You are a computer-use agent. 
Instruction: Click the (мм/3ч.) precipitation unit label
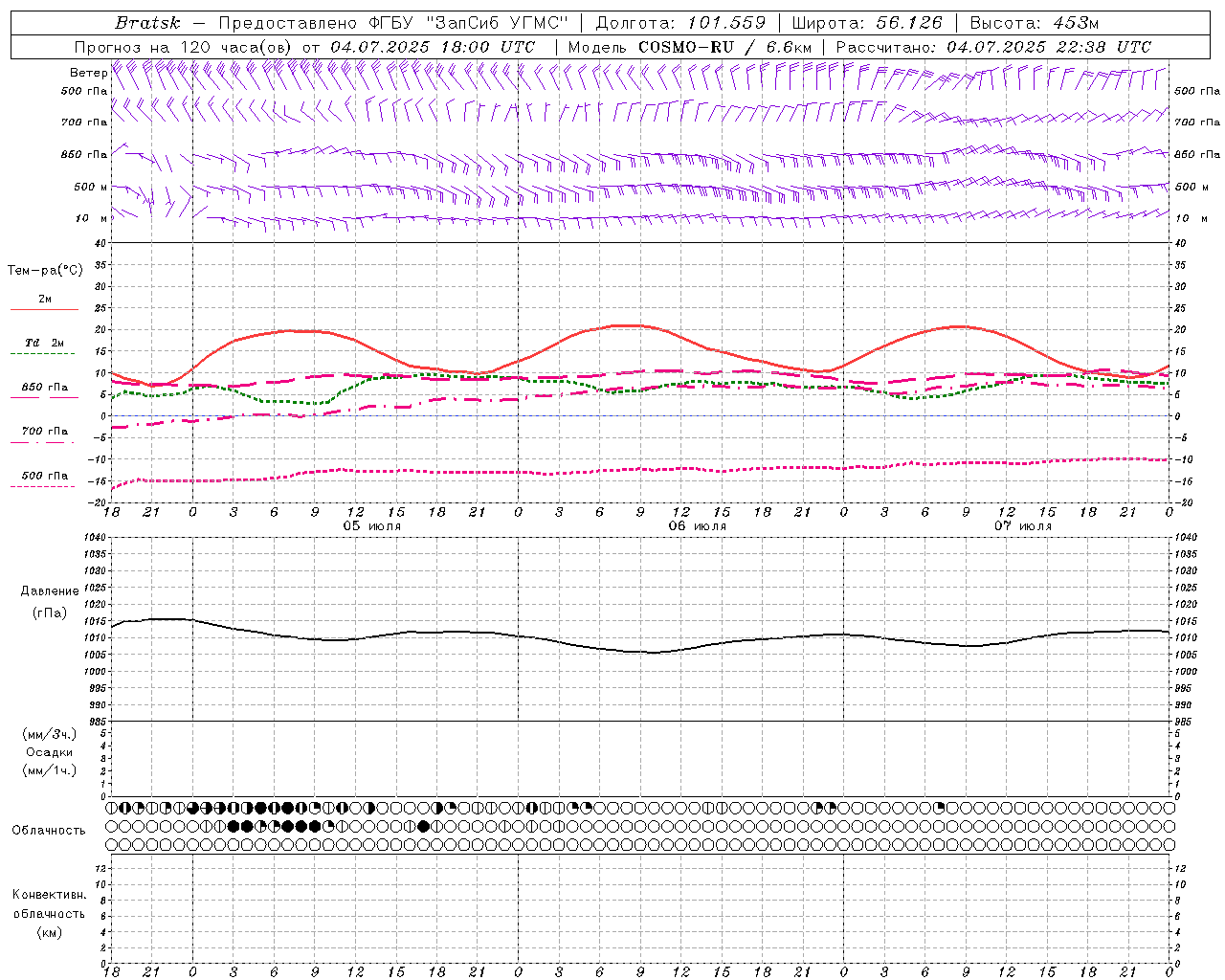pos(50,734)
